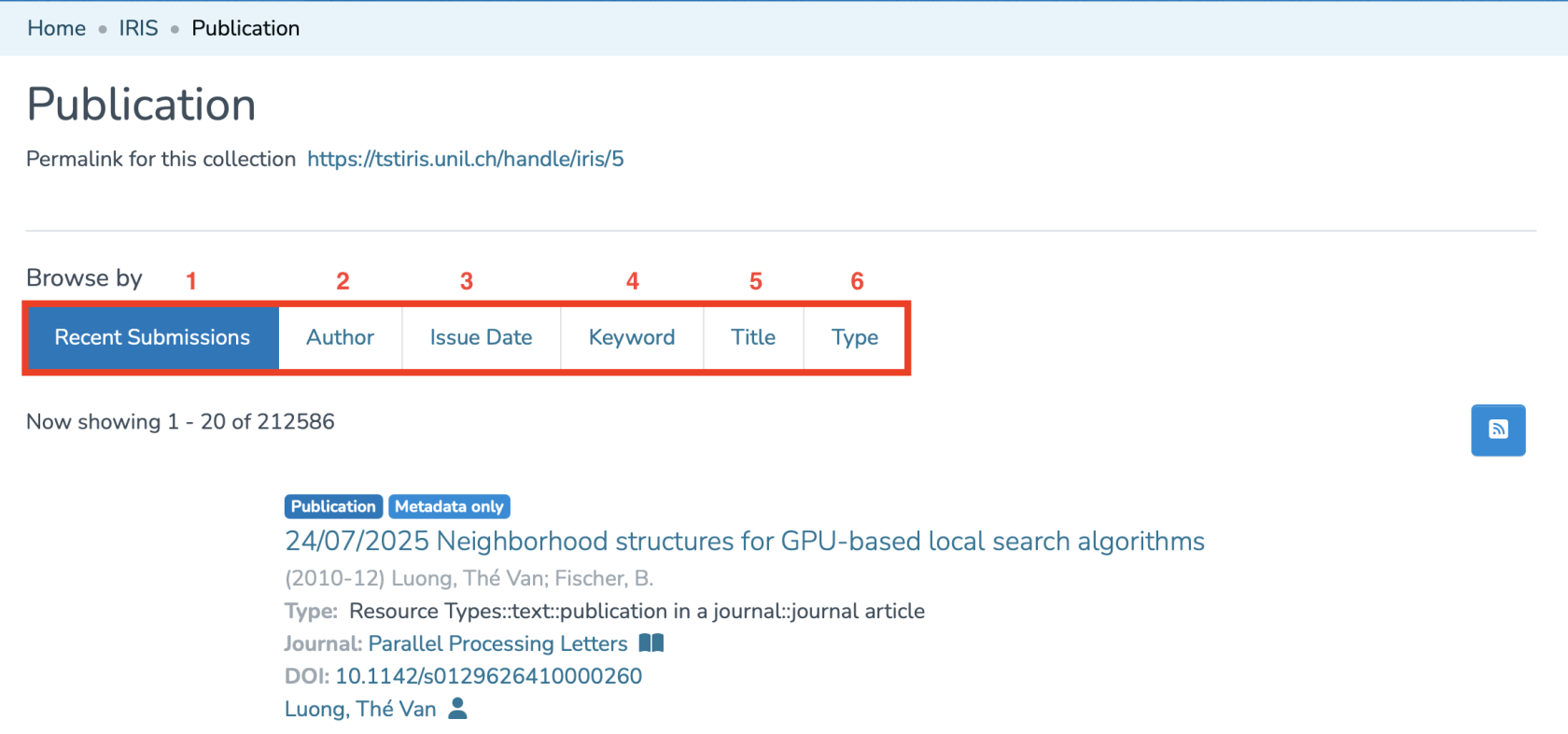The height and width of the screenshot is (734, 1568).
Task: Open the Luong, Thé Van author profile link
Action: tap(360, 709)
